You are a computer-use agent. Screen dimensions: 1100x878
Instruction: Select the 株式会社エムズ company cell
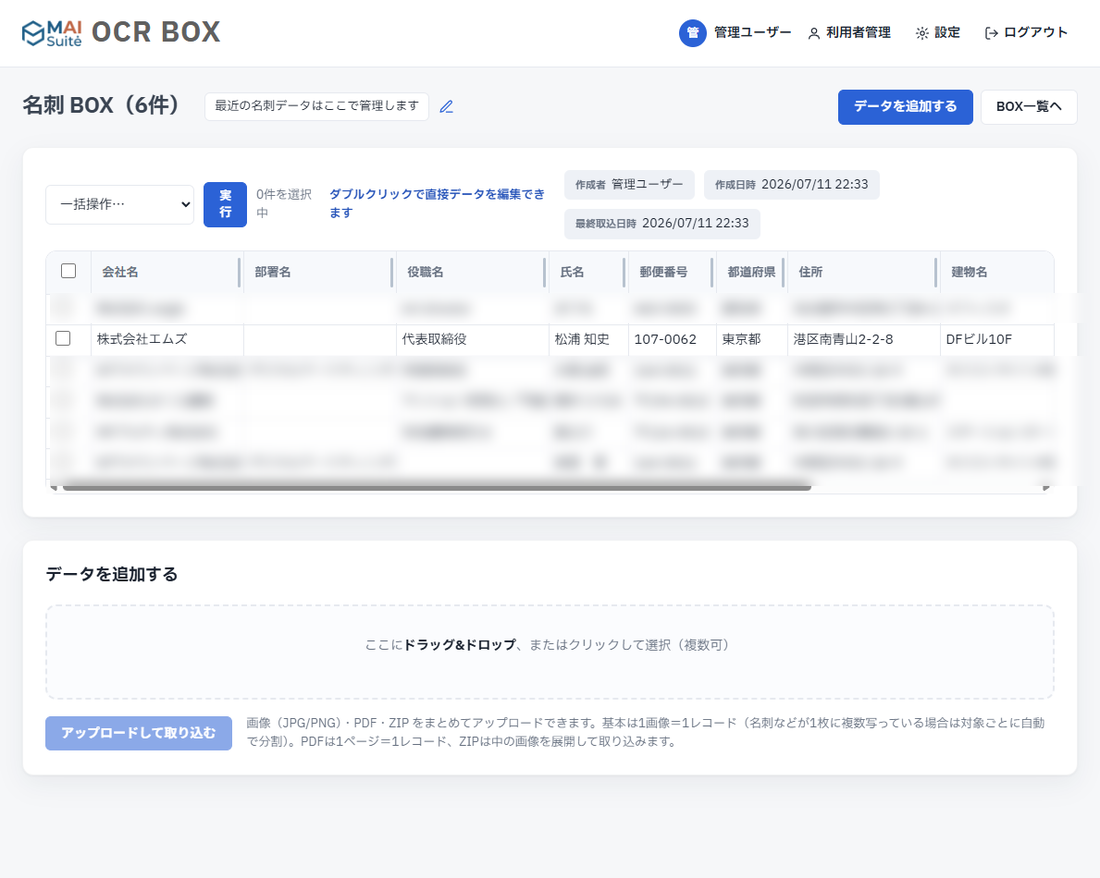pos(168,339)
